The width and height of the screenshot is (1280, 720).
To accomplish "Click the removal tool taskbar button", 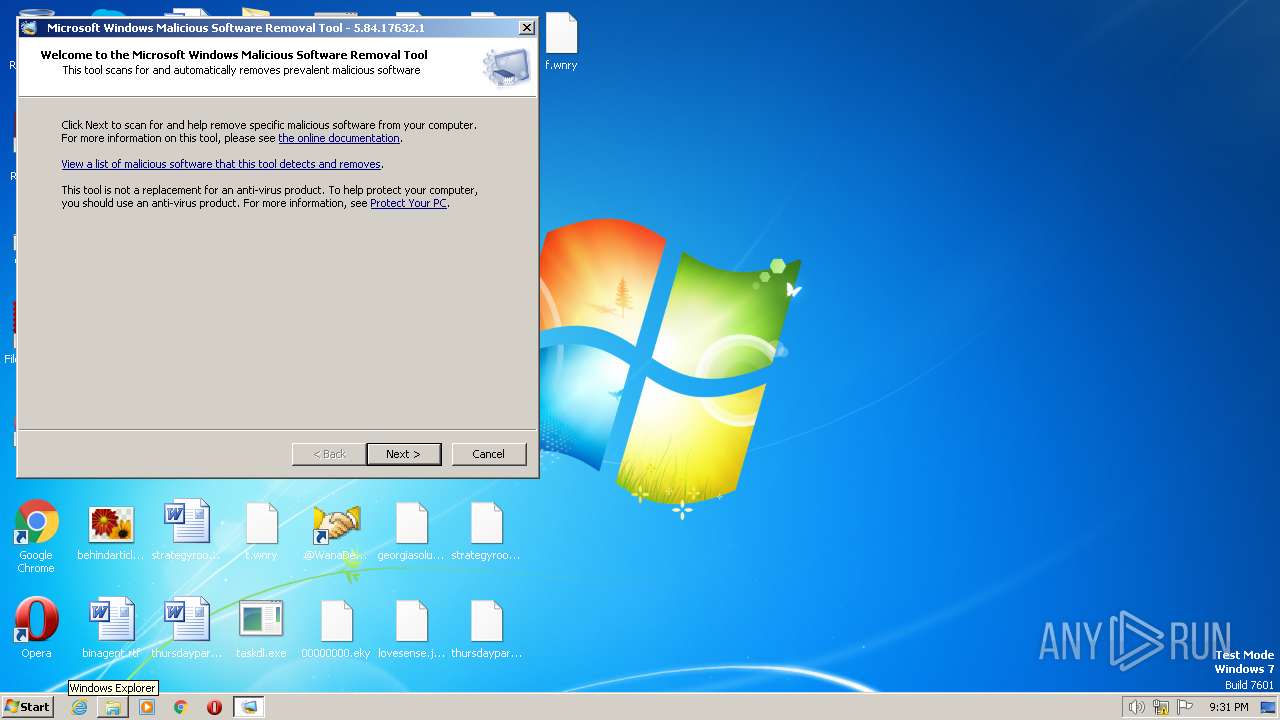I will click(x=249, y=707).
